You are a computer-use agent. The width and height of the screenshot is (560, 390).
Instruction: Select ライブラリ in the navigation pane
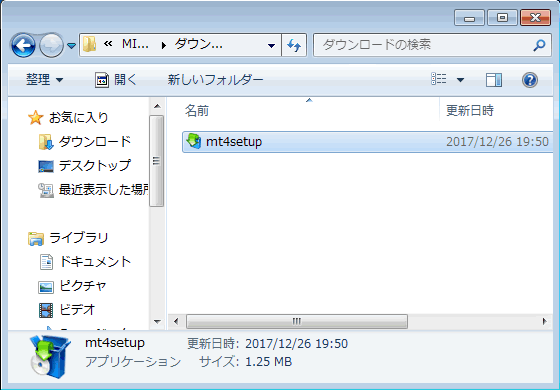[x=79, y=238]
